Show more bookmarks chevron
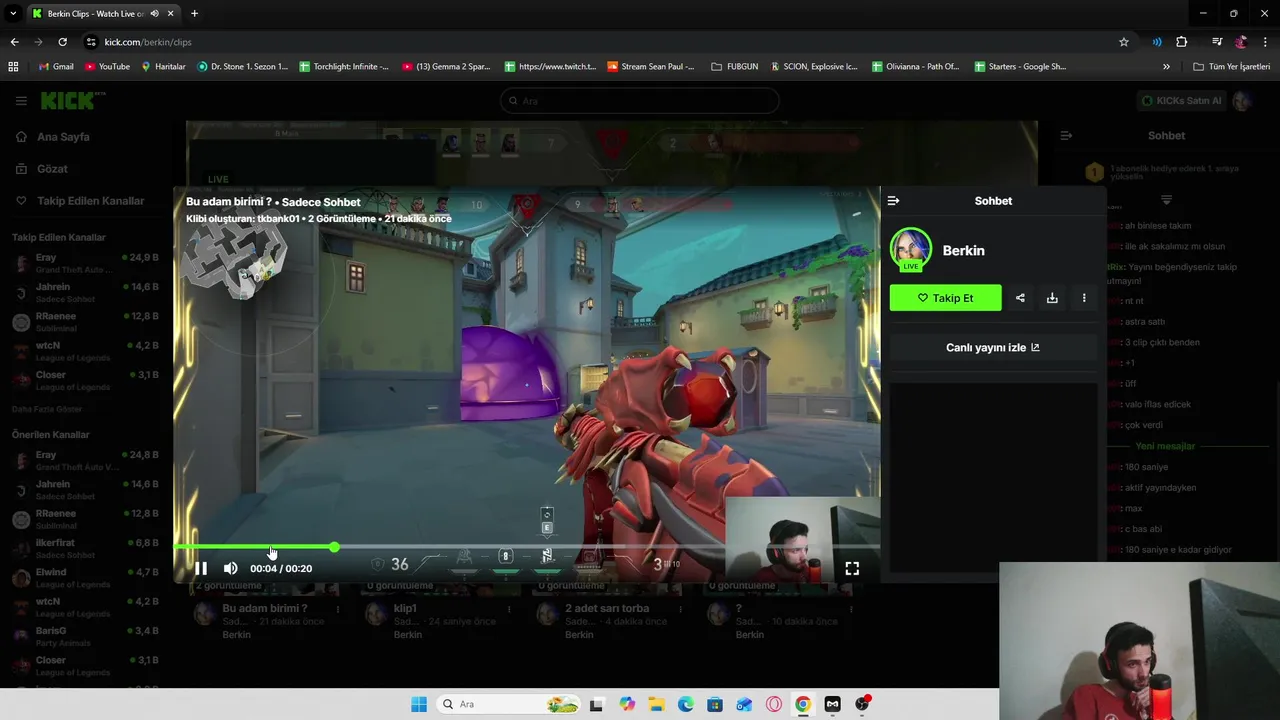This screenshot has height=720, width=1280. pyautogui.click(x=1166, y=67)
